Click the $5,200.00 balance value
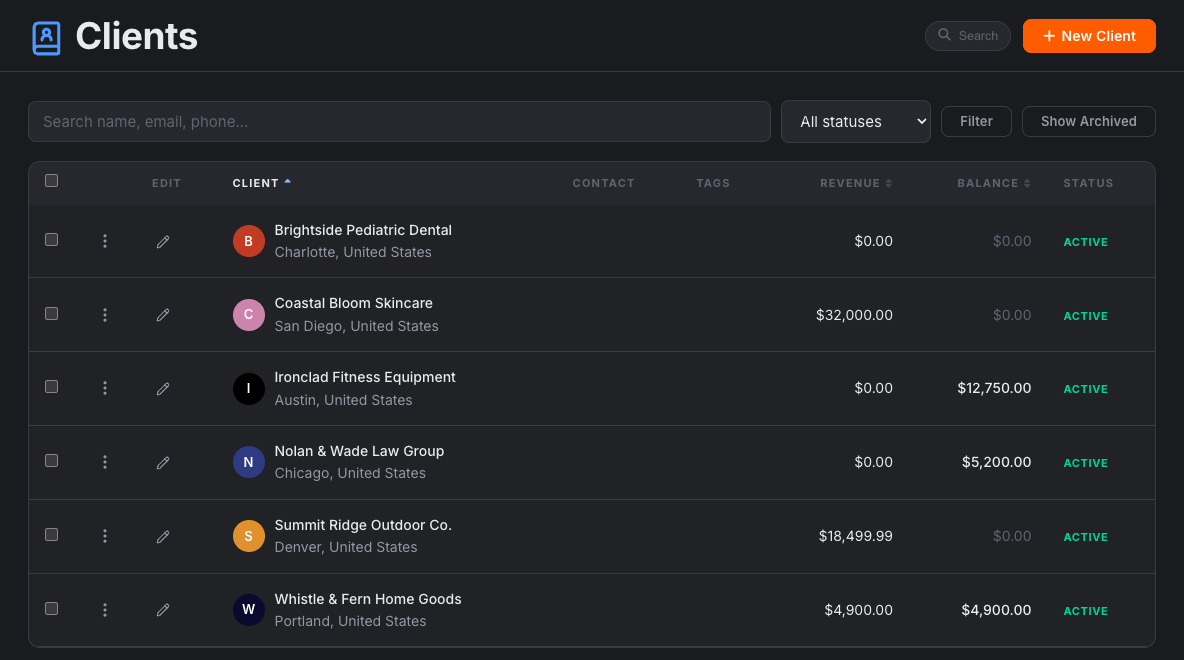 click(996, 462)
